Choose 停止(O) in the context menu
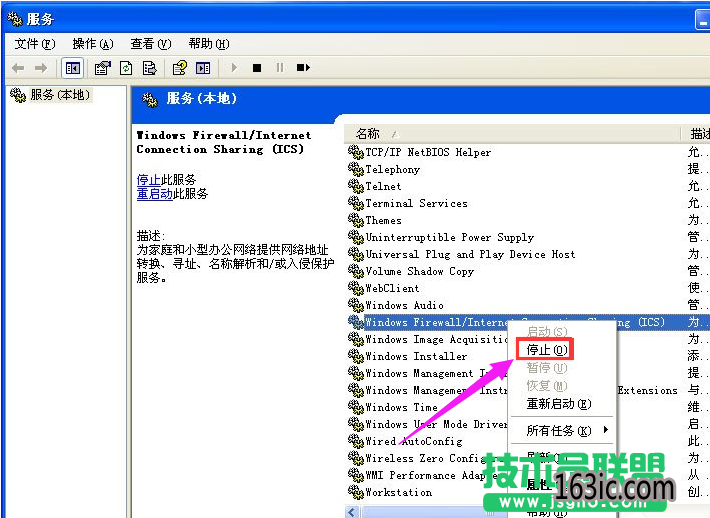Image resolution: width=710 pixels, height=518 pixels. 546,350
